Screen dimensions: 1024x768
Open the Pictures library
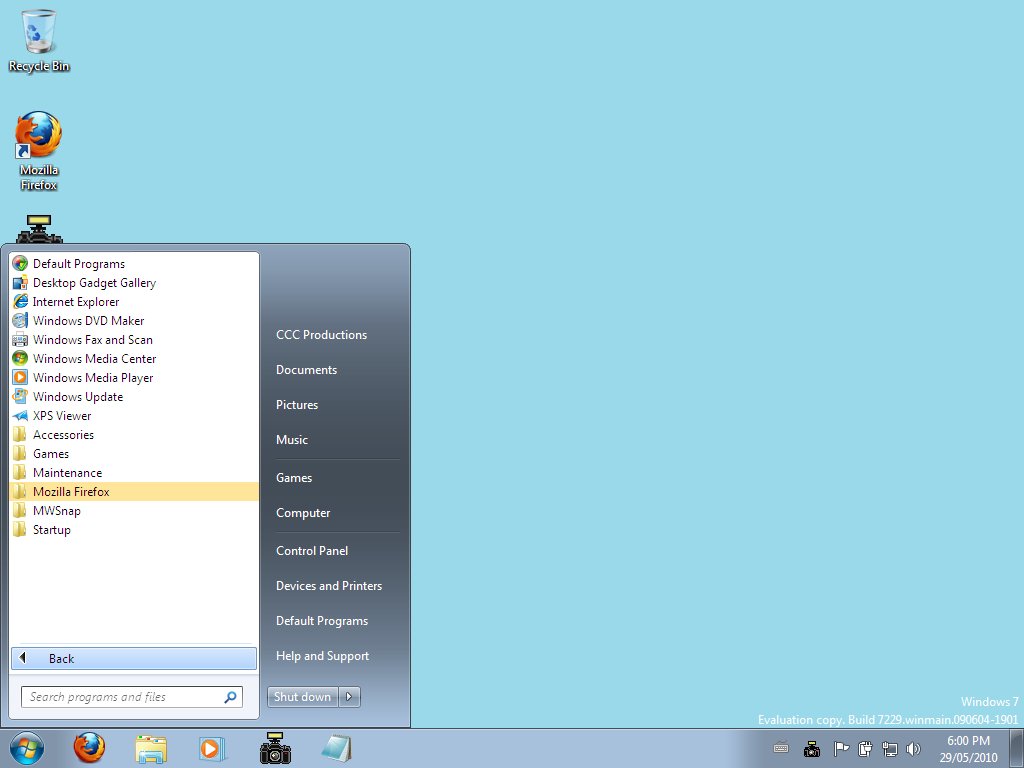point(296,405)
